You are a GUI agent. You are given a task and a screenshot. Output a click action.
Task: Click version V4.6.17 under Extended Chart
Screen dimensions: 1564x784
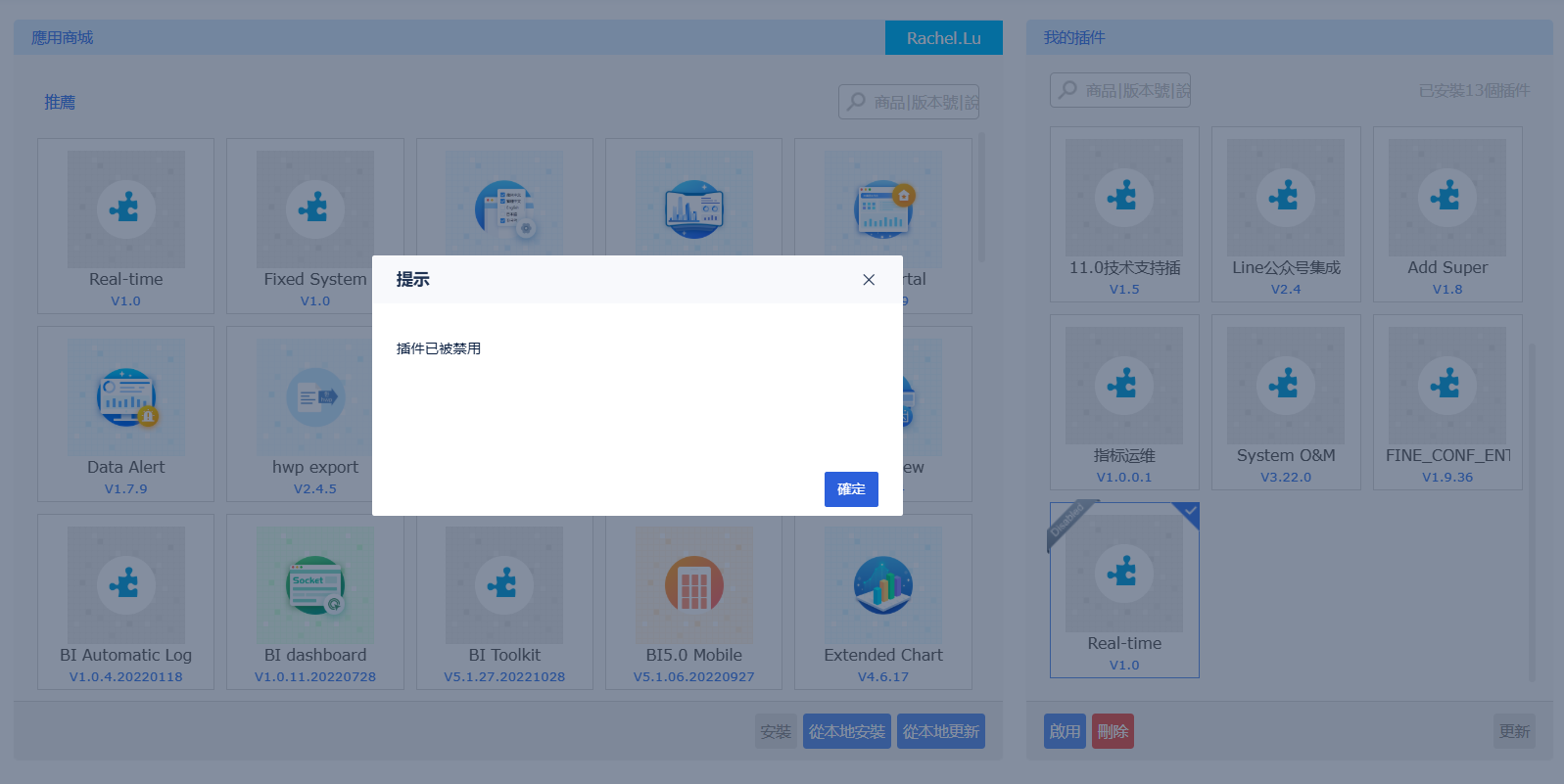[883, 676]
